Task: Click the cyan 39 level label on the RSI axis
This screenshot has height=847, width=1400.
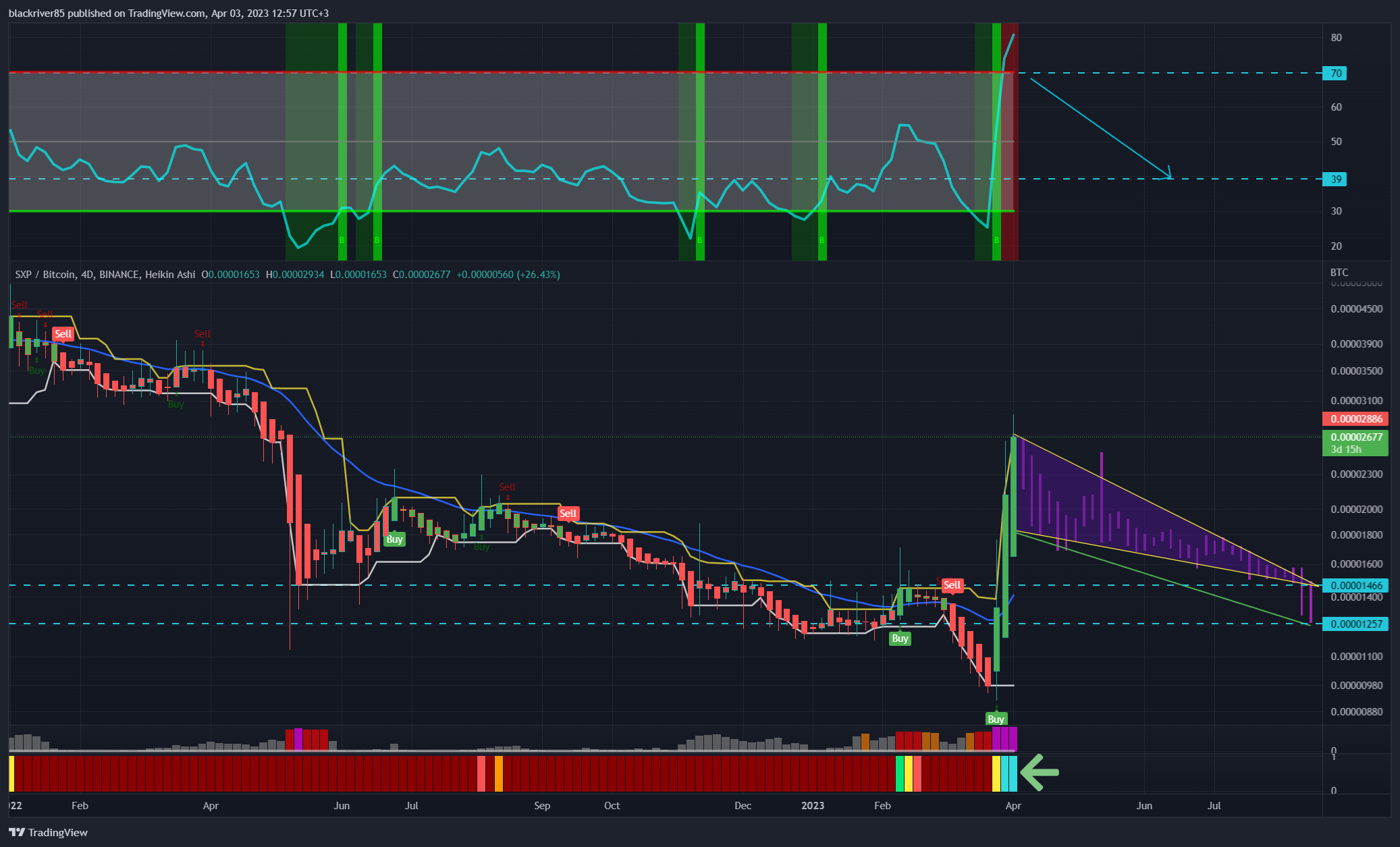Action: click(x=1335, y=179)
